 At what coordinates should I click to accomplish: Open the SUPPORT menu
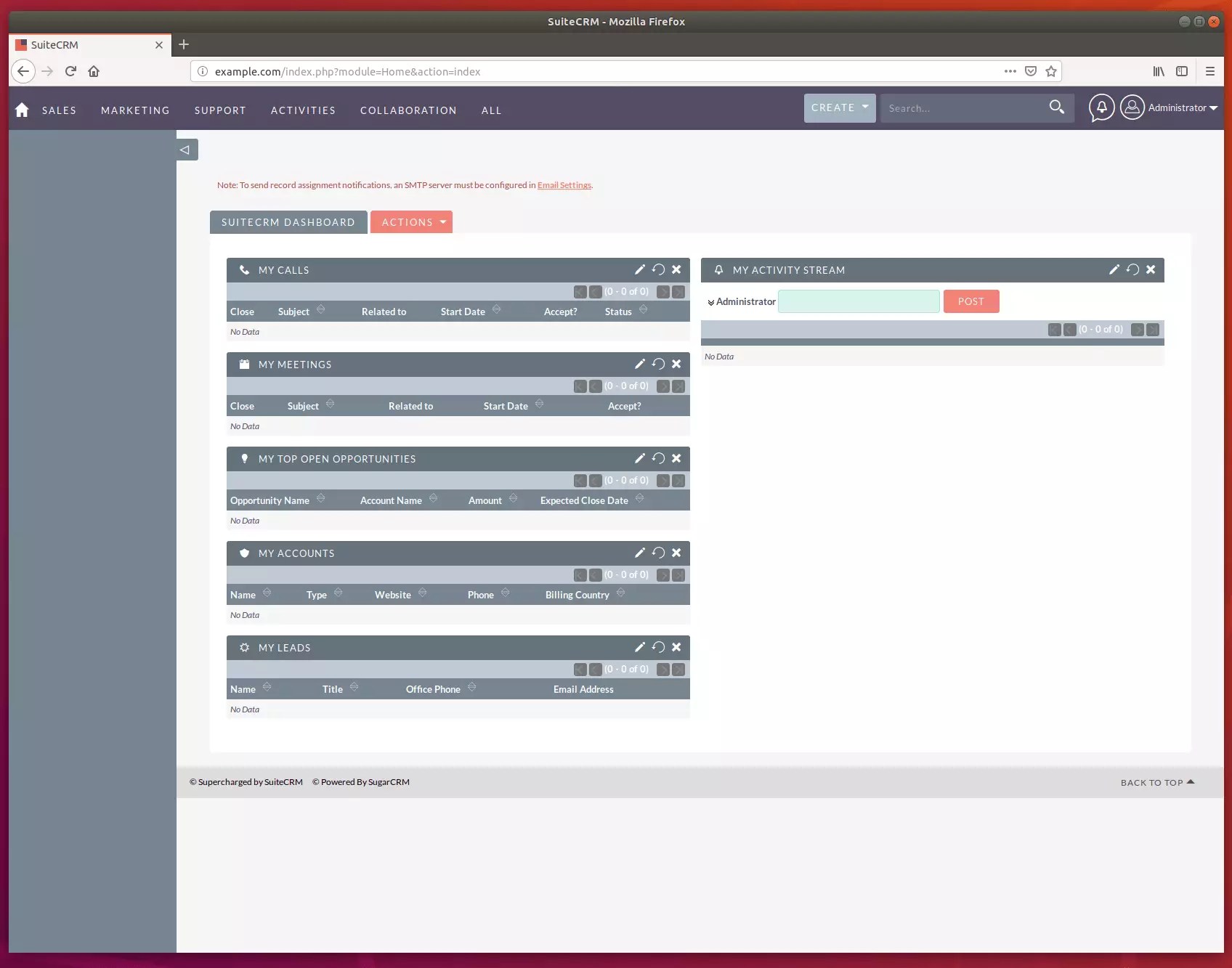coord(220,110)
